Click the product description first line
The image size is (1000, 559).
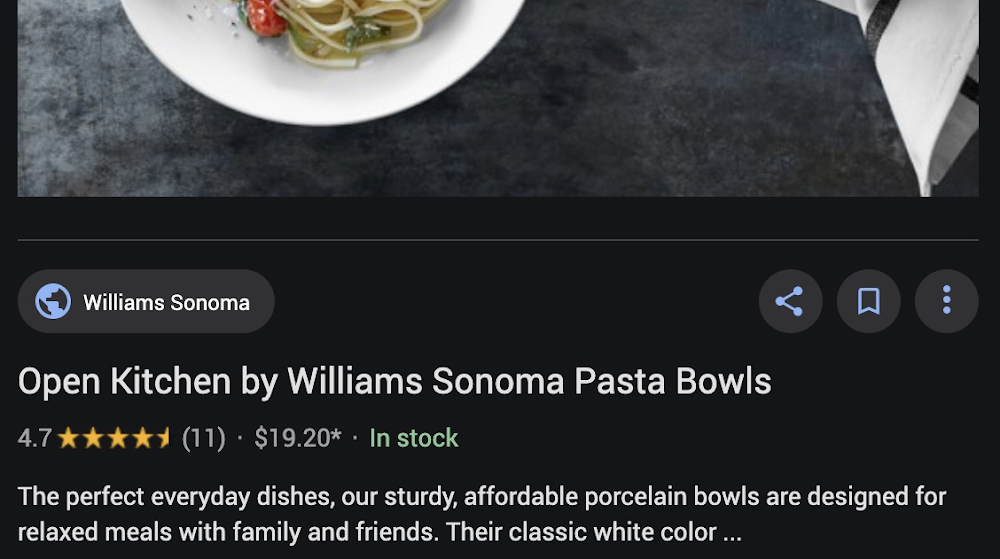tap(481, 497)
